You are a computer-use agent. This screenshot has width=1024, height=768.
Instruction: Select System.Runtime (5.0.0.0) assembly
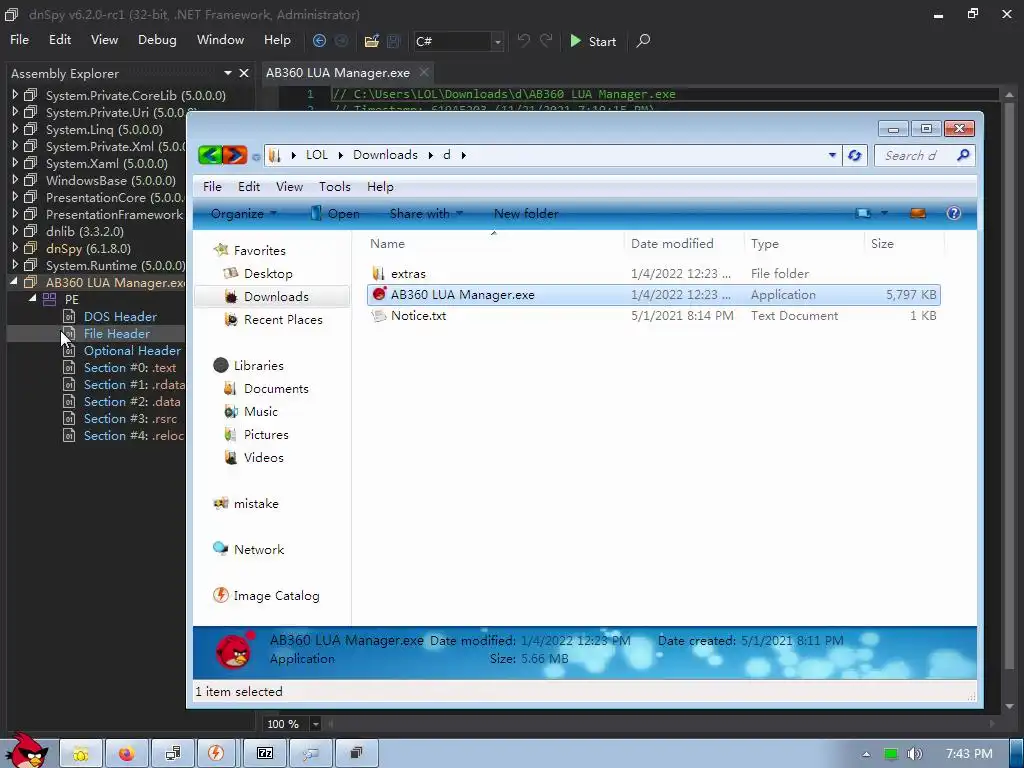pos(116,266)
